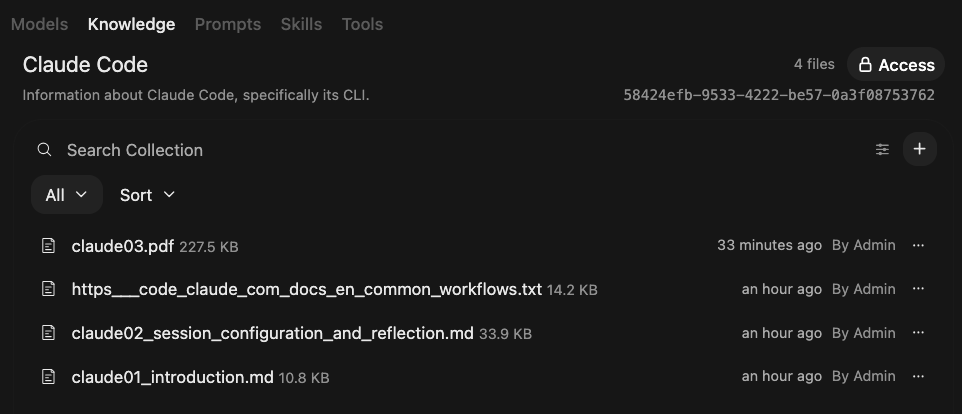Focus the Search Collection field
Image resolution: width=962 pixels, height=414 pixels.
[x=466, y=150]
